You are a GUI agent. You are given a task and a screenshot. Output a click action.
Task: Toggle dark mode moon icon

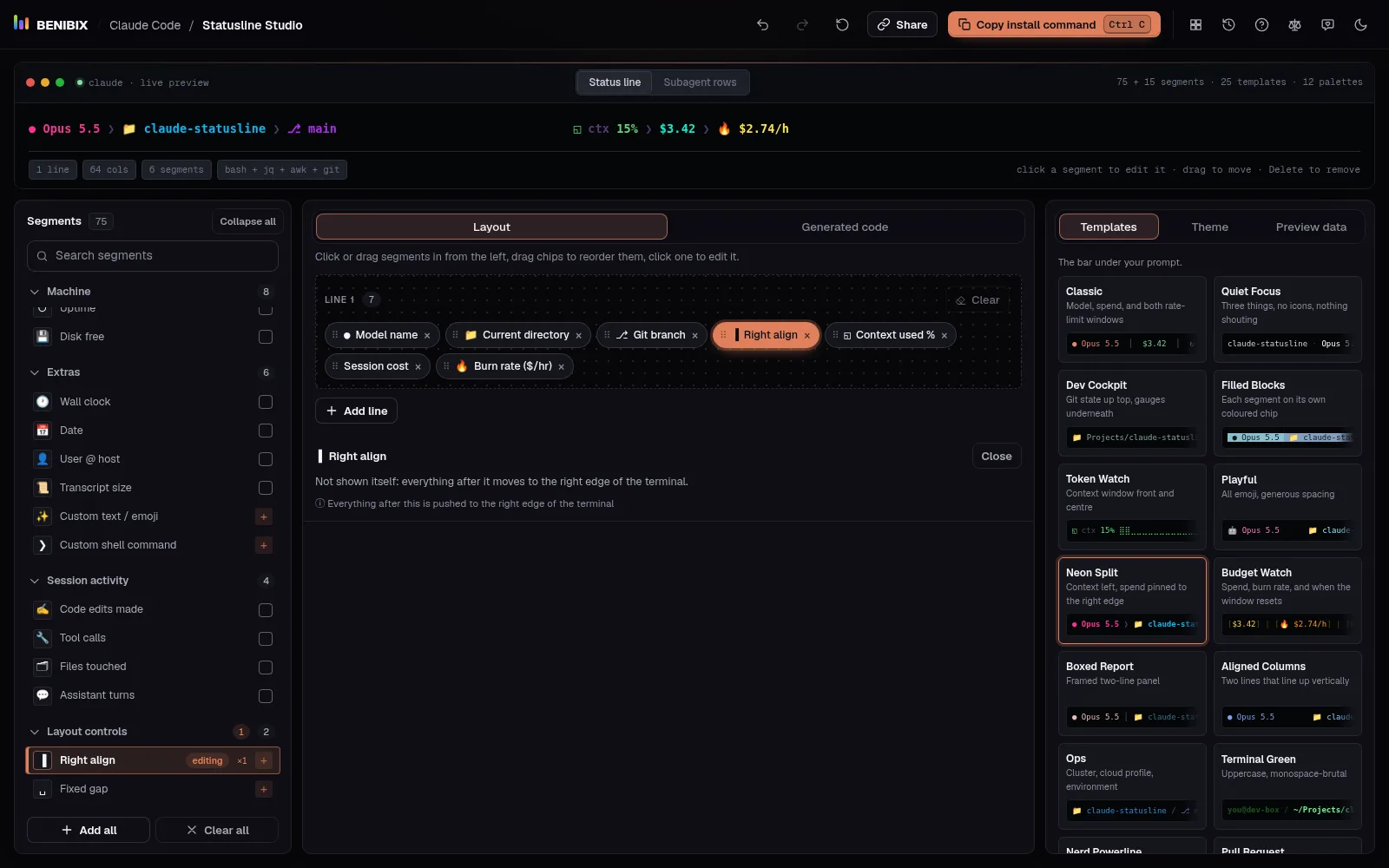tap(1360, 25)
